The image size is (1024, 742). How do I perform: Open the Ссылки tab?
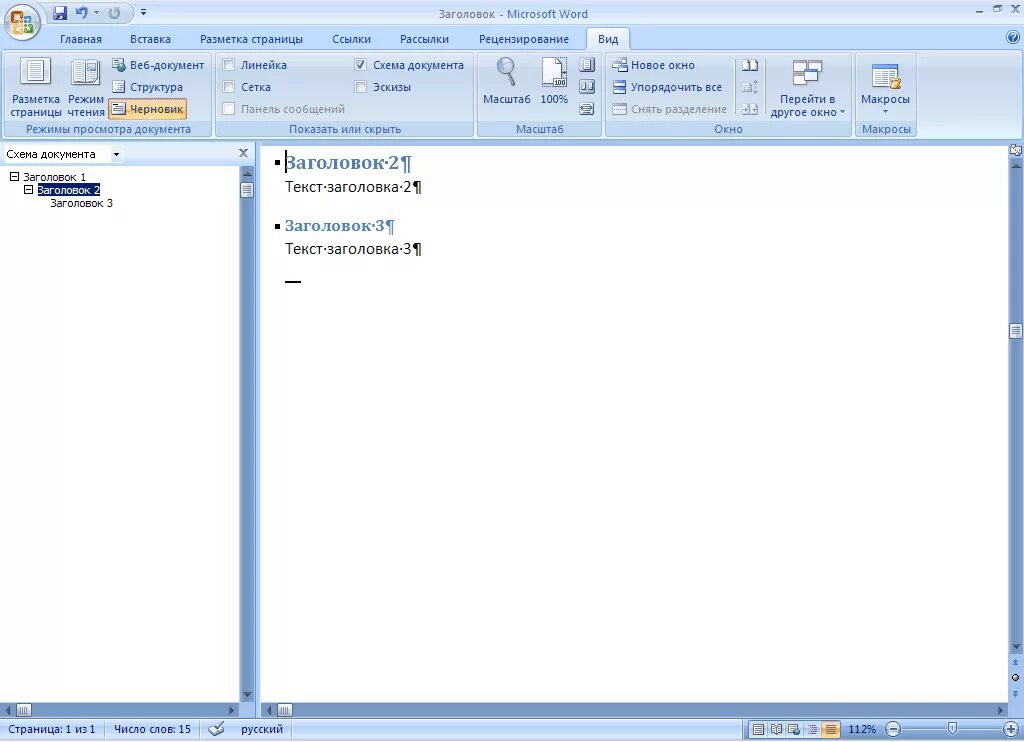(x=351, y=39)
